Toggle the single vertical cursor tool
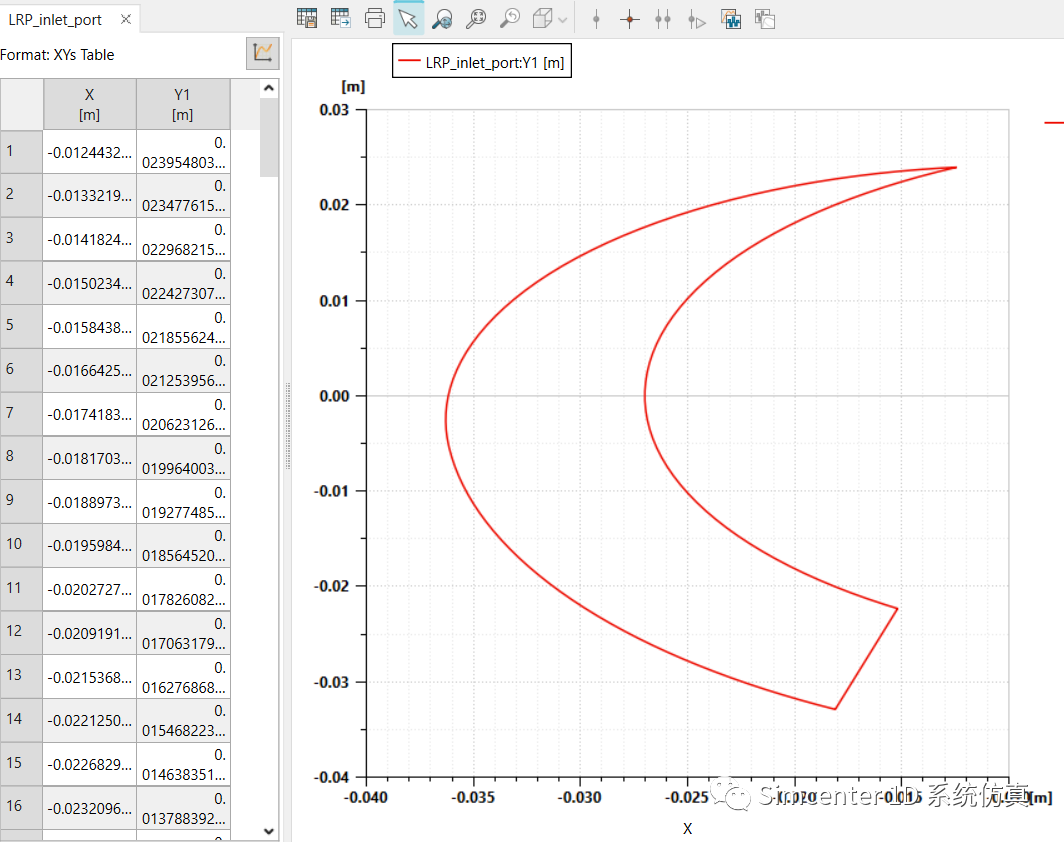1064x842 pixels. [x=596, y=19]
